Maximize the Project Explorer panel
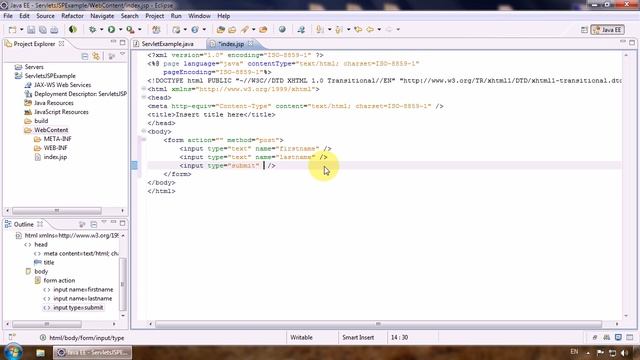This screenshot has width=640, height=360. [122, 42]
